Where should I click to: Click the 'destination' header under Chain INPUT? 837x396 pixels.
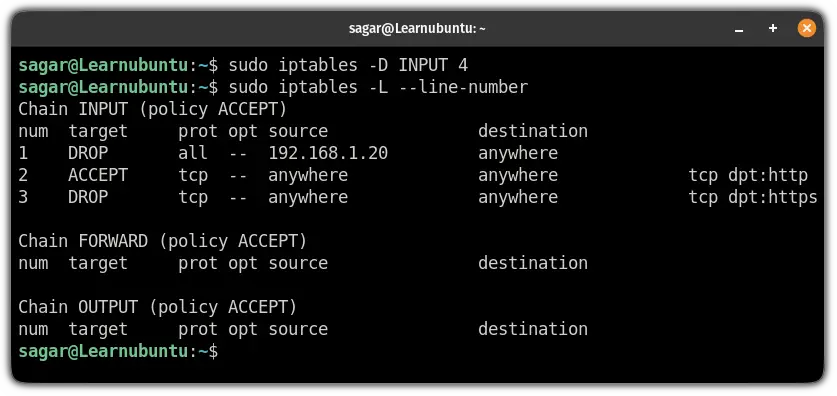(533, 131)
